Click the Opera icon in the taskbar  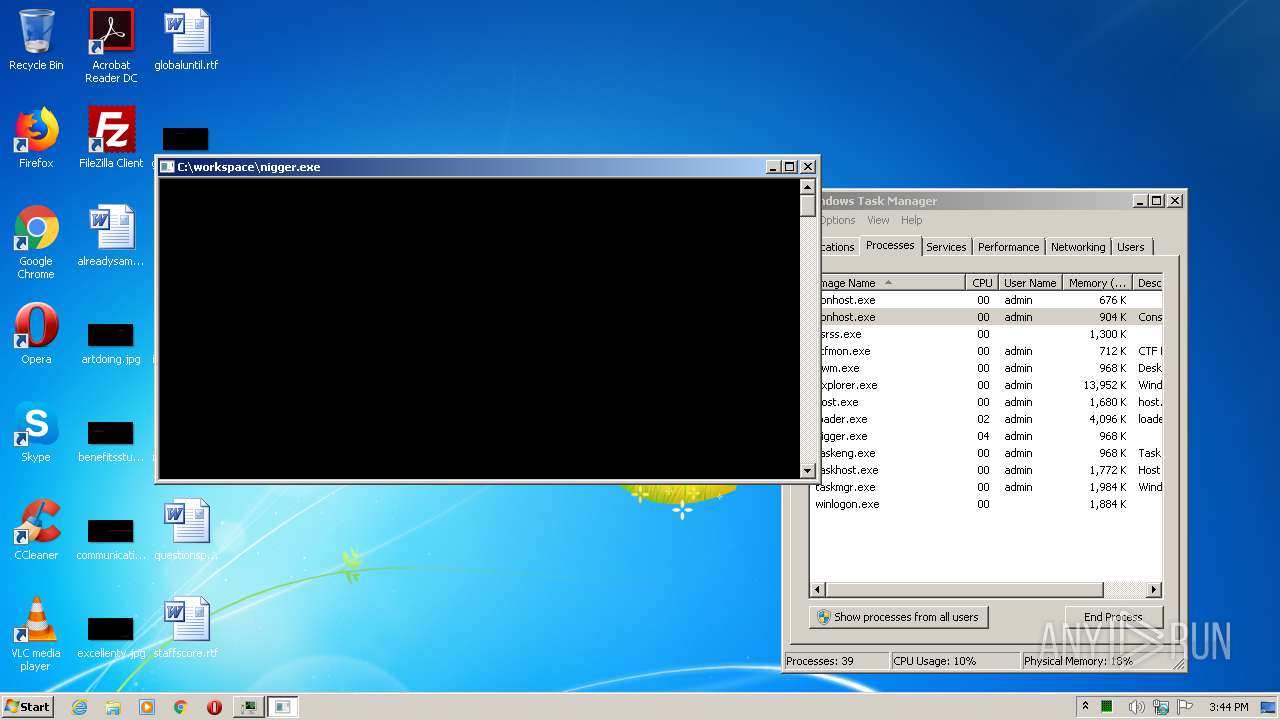[214, 707]
